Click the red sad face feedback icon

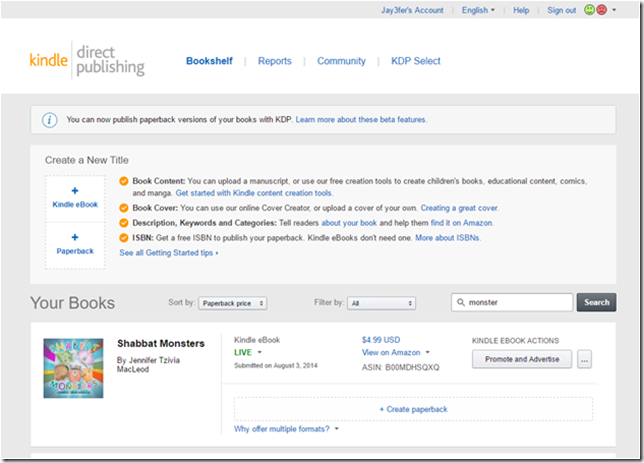(x=601, y=10)
